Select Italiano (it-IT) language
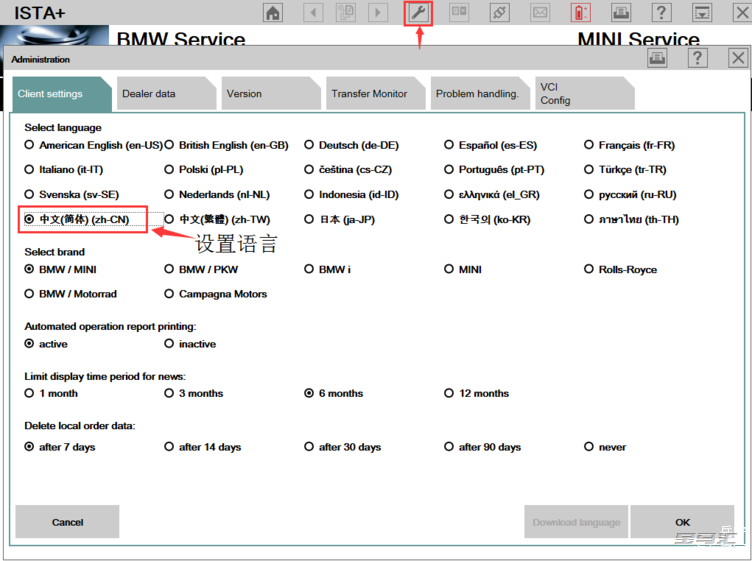This screenshot has width=752, height=561. 64,170
